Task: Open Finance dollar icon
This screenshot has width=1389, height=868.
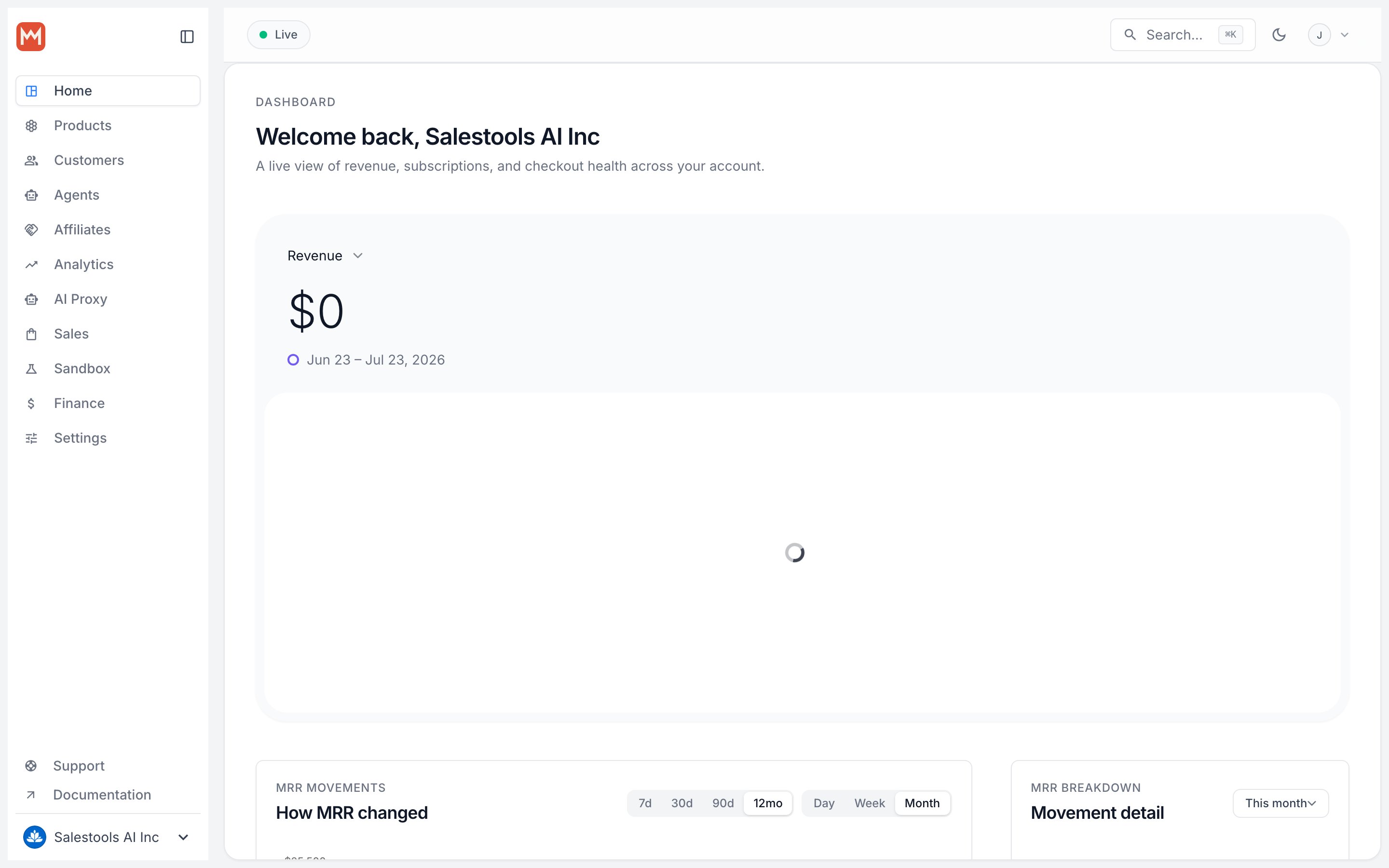Action: 31,404
